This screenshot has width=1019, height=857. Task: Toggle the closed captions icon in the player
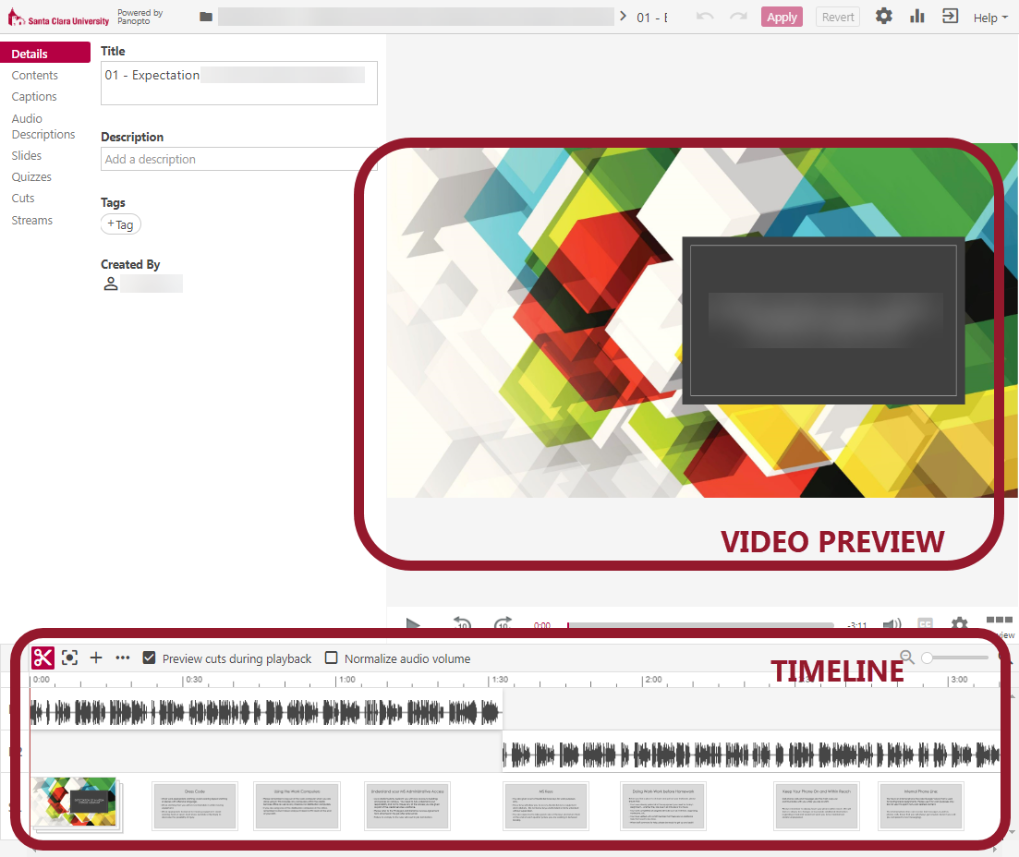(924, 624)
